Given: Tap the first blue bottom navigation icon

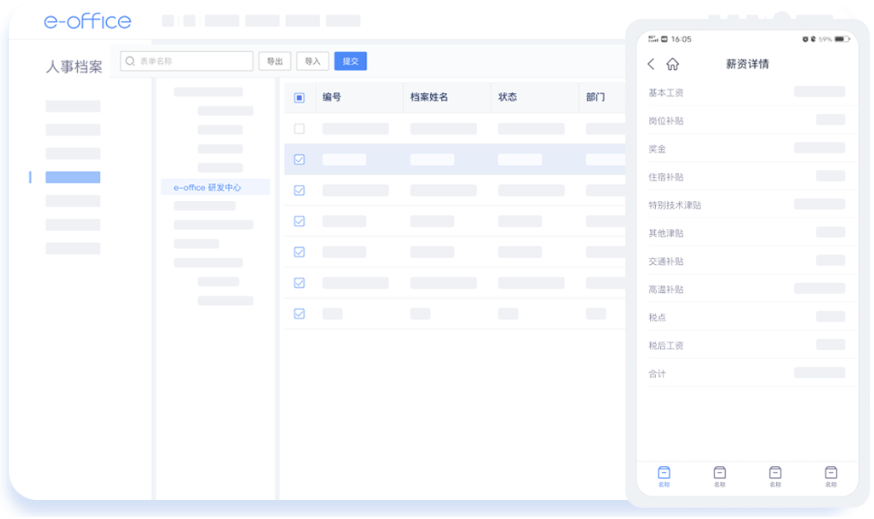Looking at the screenshot, I should 664,474.
